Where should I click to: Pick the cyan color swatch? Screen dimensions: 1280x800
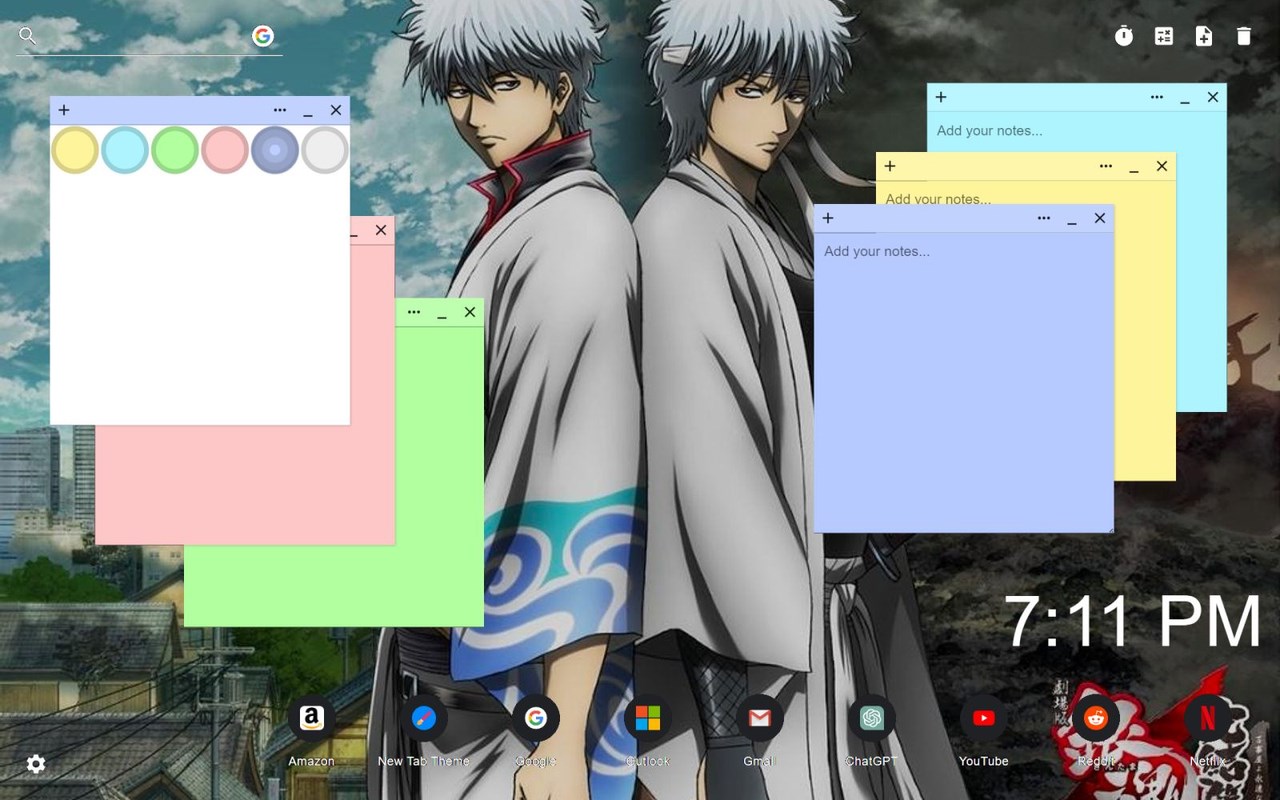pos(125,150)
